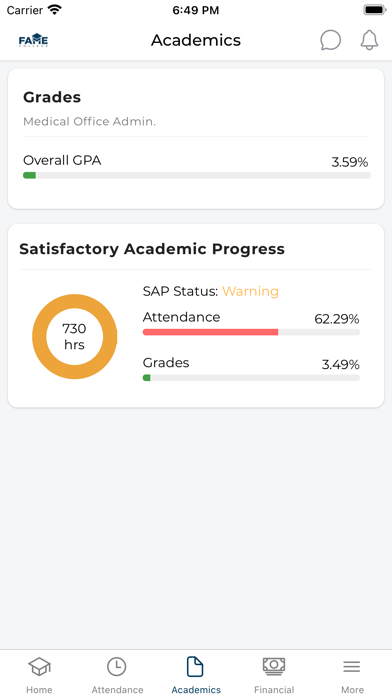Tap the Home graduation cap icon
Viewport: 392px width, 696px height.
pyautogui.click(x=39, y=666)
